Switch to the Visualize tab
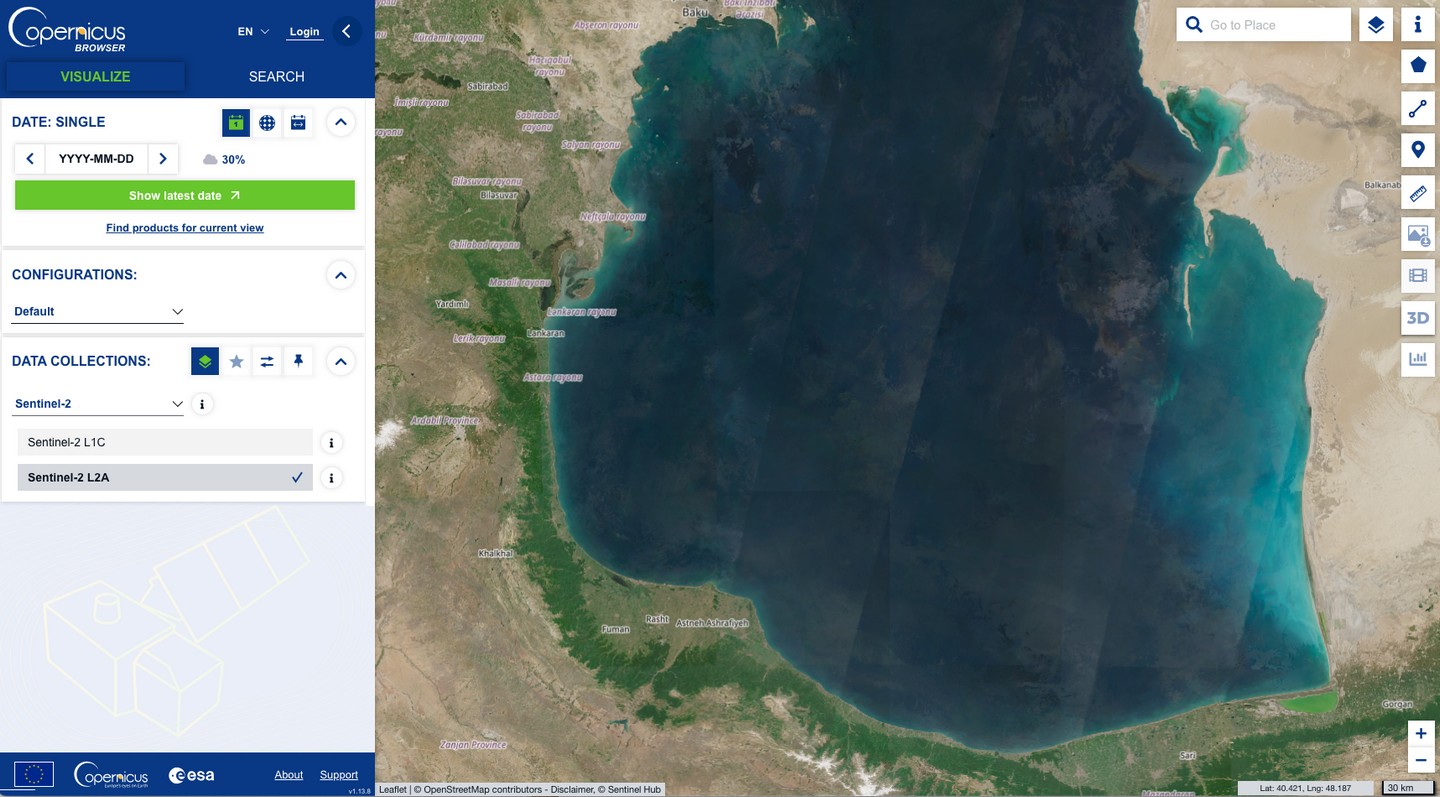 (95, 76)
